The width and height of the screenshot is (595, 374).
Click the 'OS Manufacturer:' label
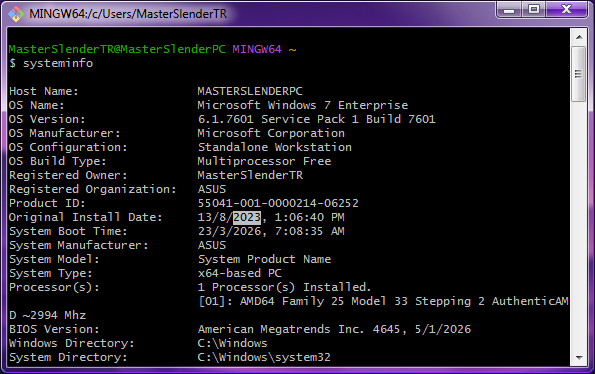65,133
